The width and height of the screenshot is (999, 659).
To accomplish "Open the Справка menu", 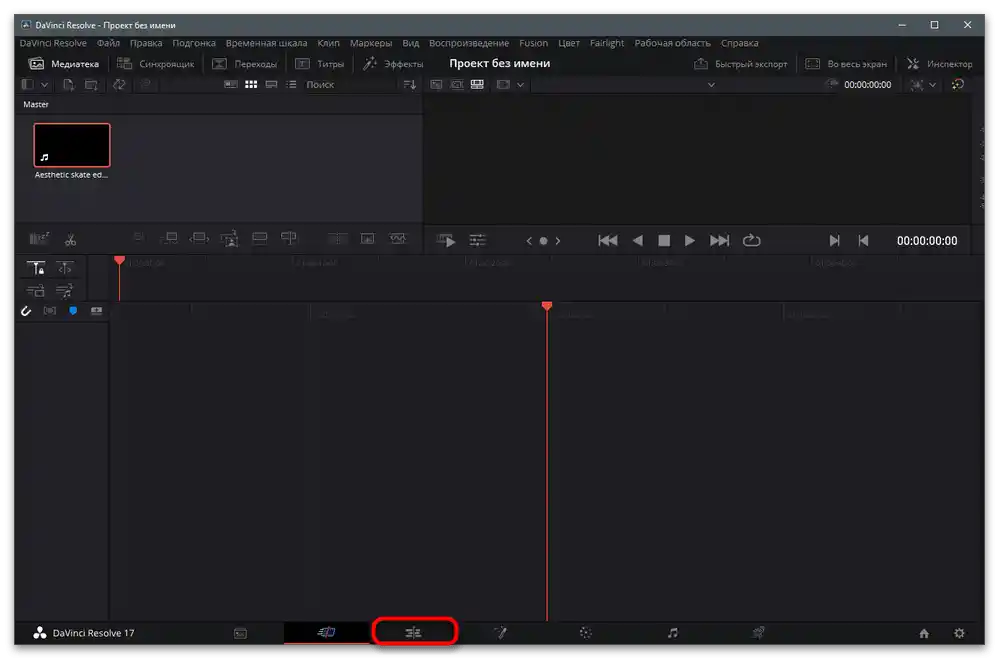I will click(739, 43).
